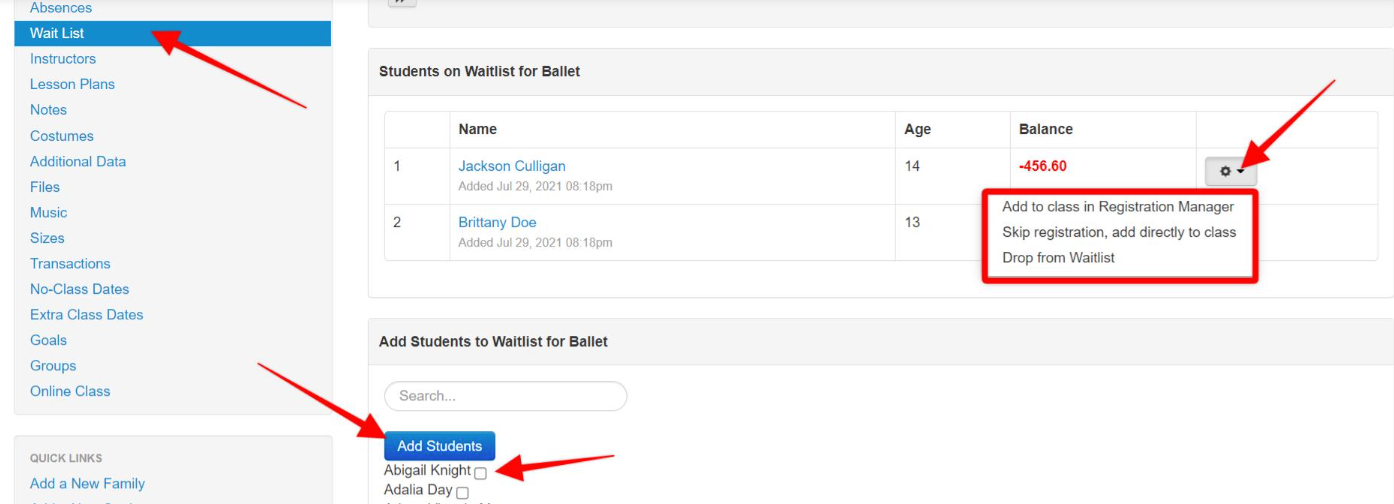Screen dimensions: 1394x504
Task: Click the Age column header
Action: tap(917, 129)
